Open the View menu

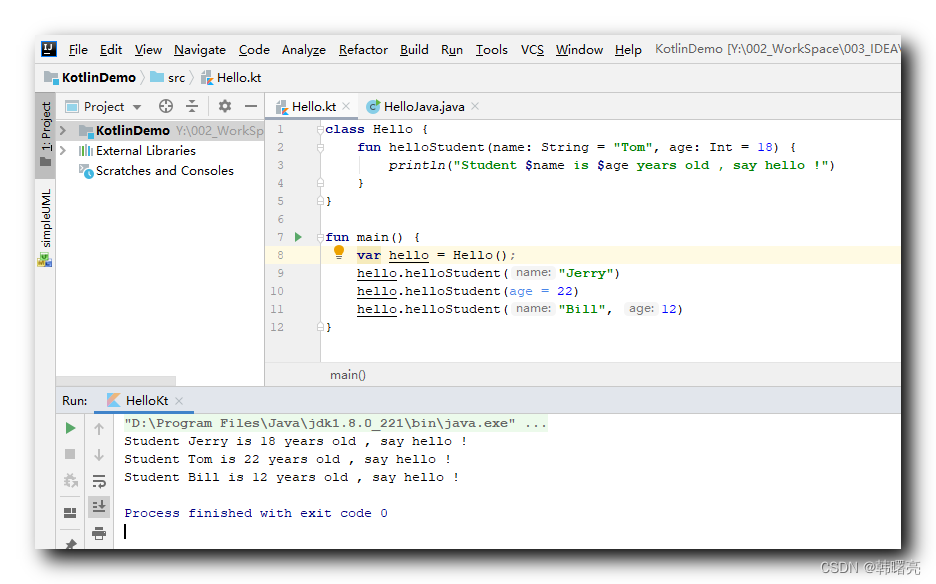[x=148, y=50]
